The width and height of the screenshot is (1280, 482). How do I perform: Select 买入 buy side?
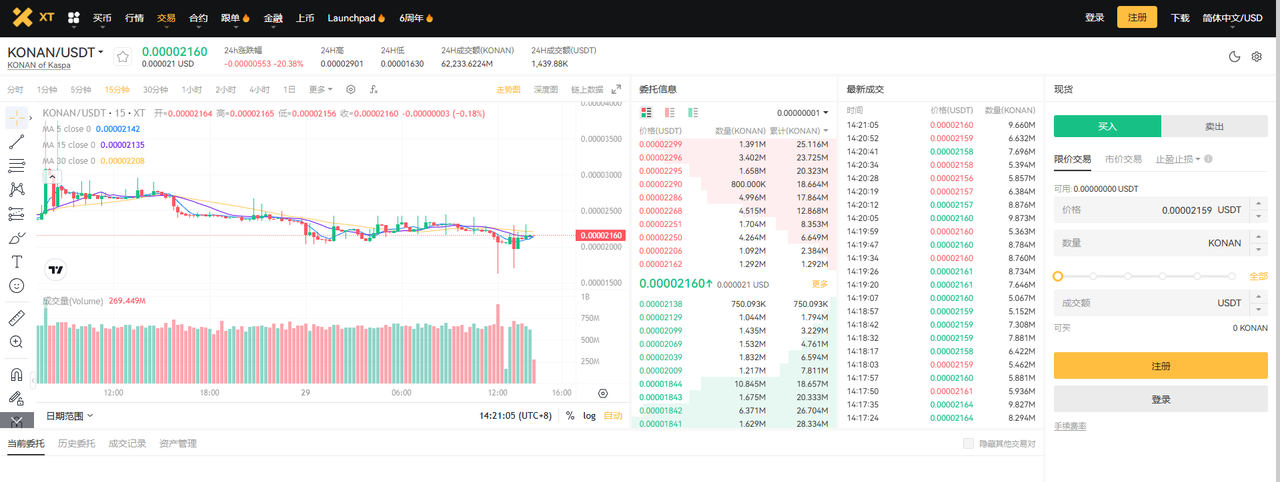click(x=1107, y=126)
